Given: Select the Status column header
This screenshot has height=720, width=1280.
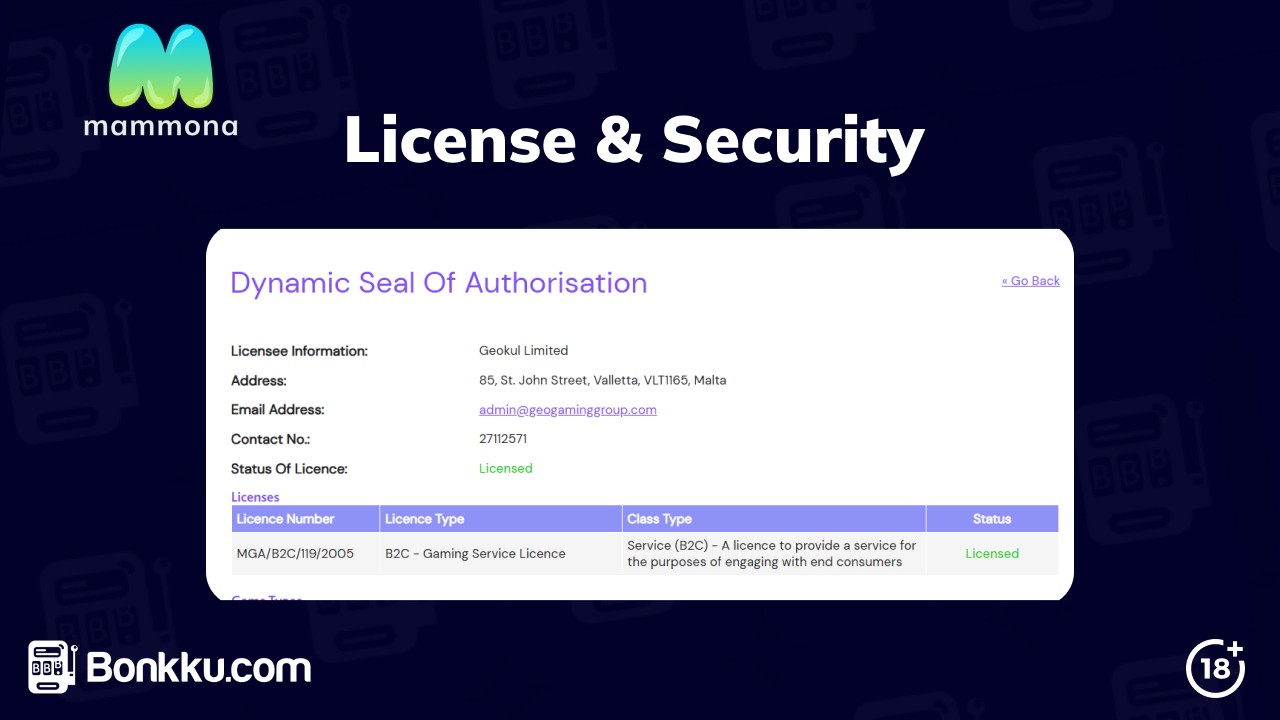Looking at the screenshot, I should pos(992,519).
